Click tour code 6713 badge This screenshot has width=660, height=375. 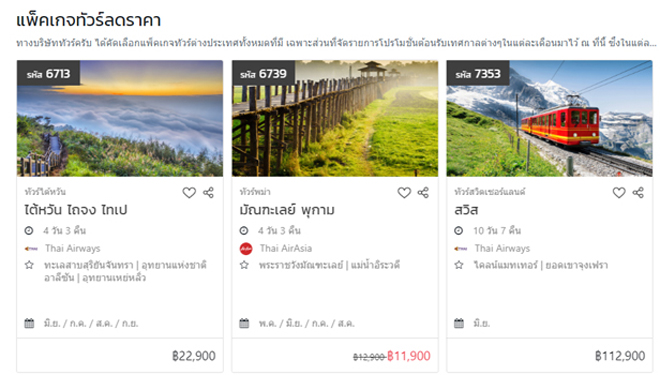click(x=48, y=74)
